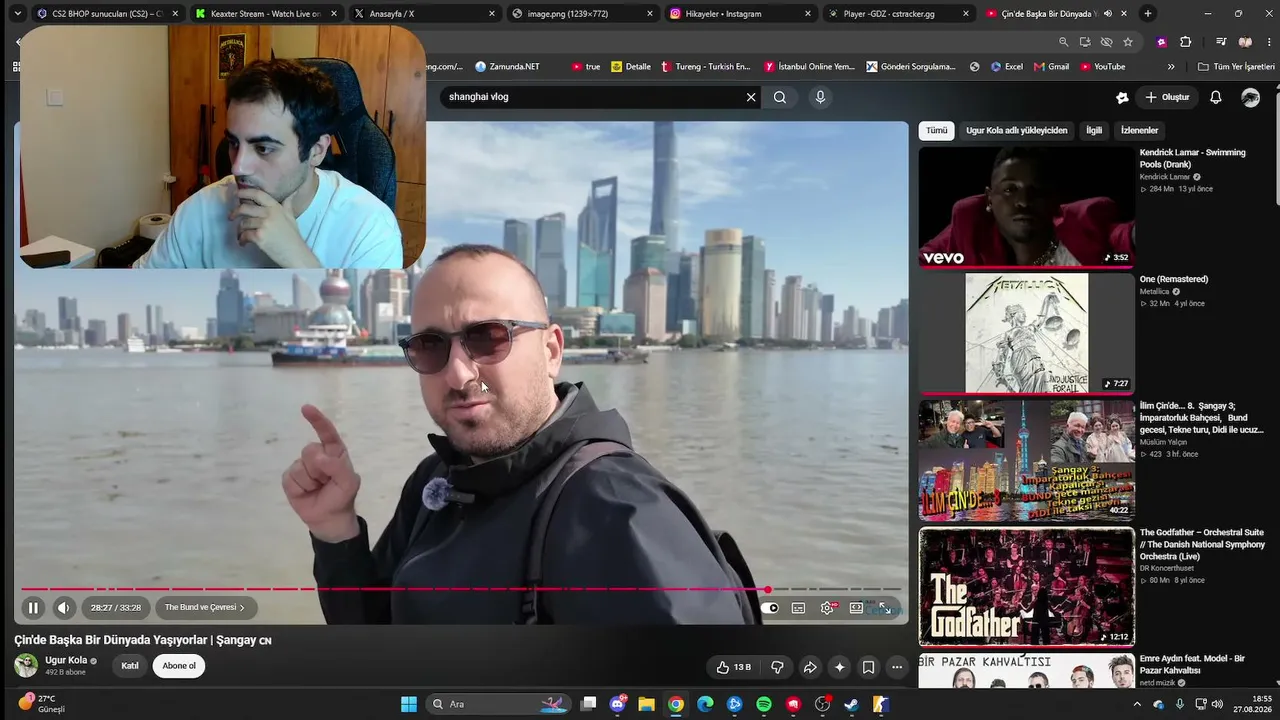Subscribe using the 'Abone ol' button
The width and height of the screenshot is (1280, 720).
(x=179, y=666)
